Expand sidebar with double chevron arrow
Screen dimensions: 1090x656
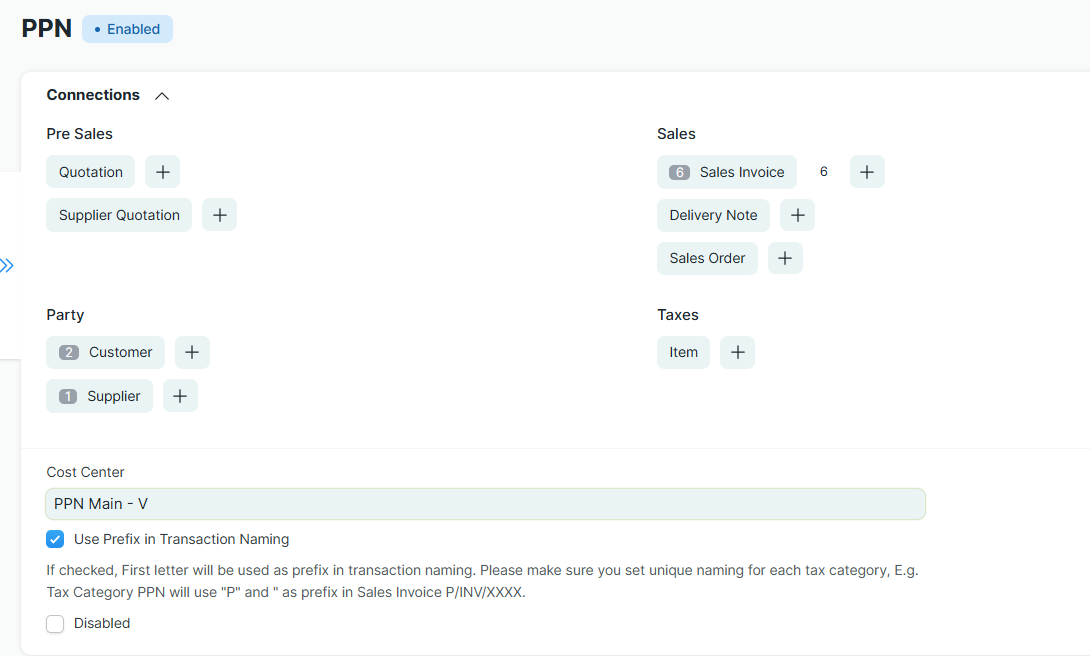8,265
